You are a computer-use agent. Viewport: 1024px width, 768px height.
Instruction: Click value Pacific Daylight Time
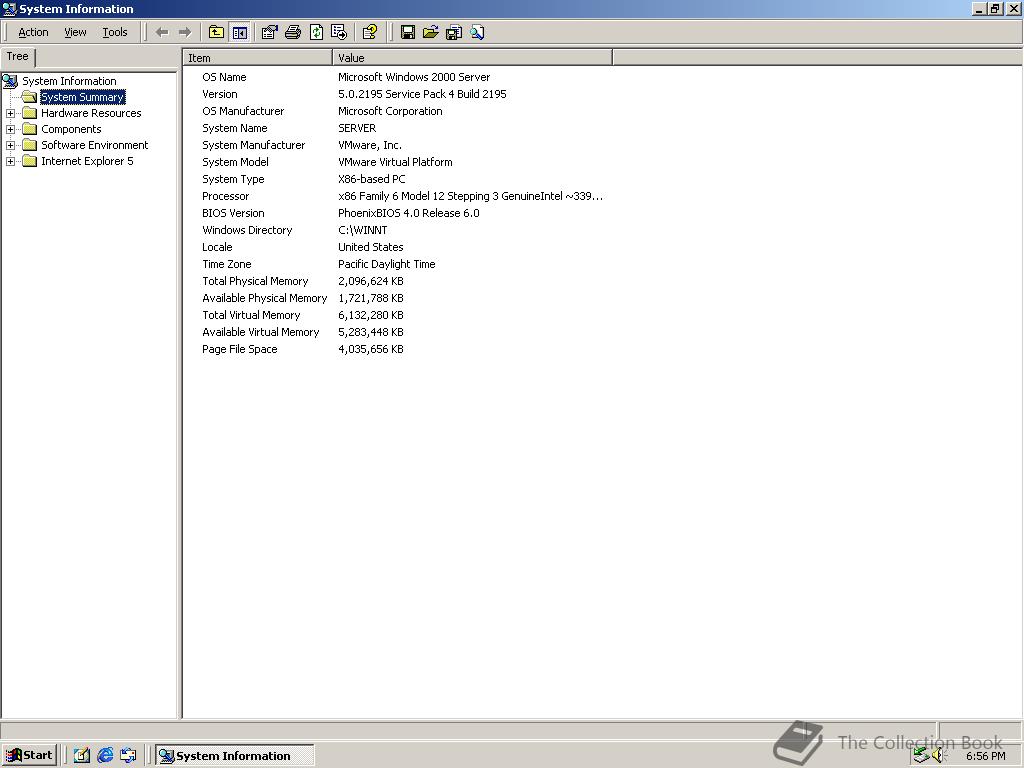(387, 264)
